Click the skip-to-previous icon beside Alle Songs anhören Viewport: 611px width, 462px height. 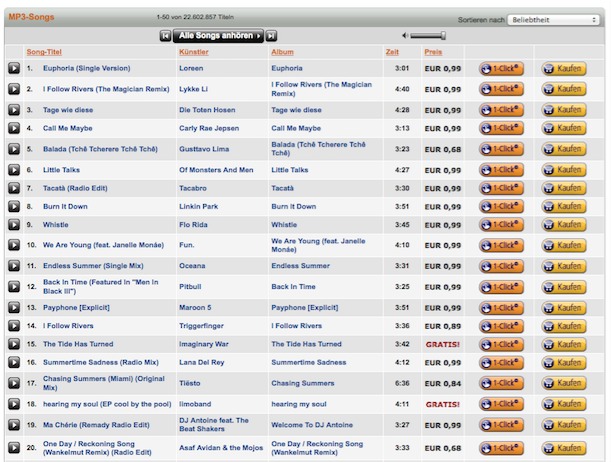(166, 35)
